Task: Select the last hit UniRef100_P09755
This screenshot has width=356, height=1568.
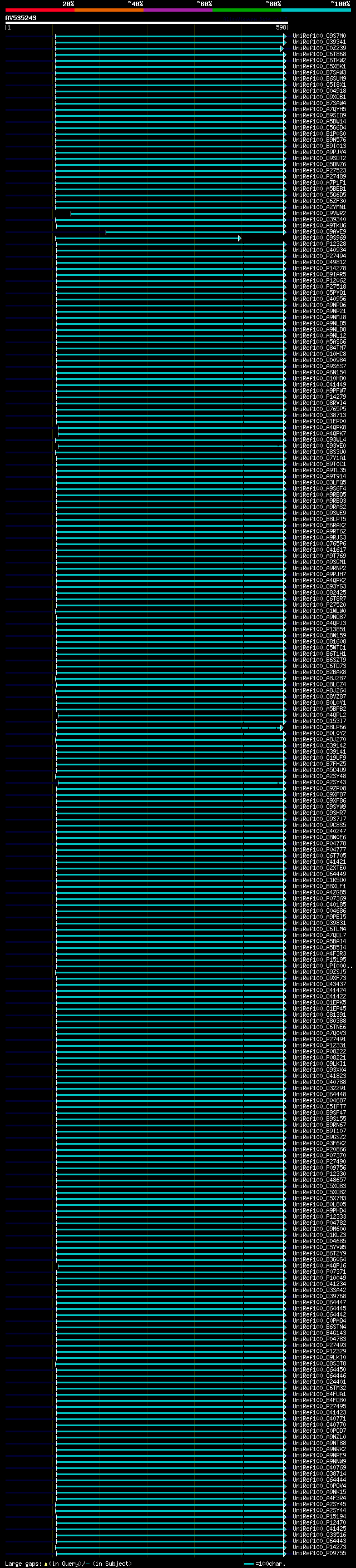Action: tap(319, 1553)
